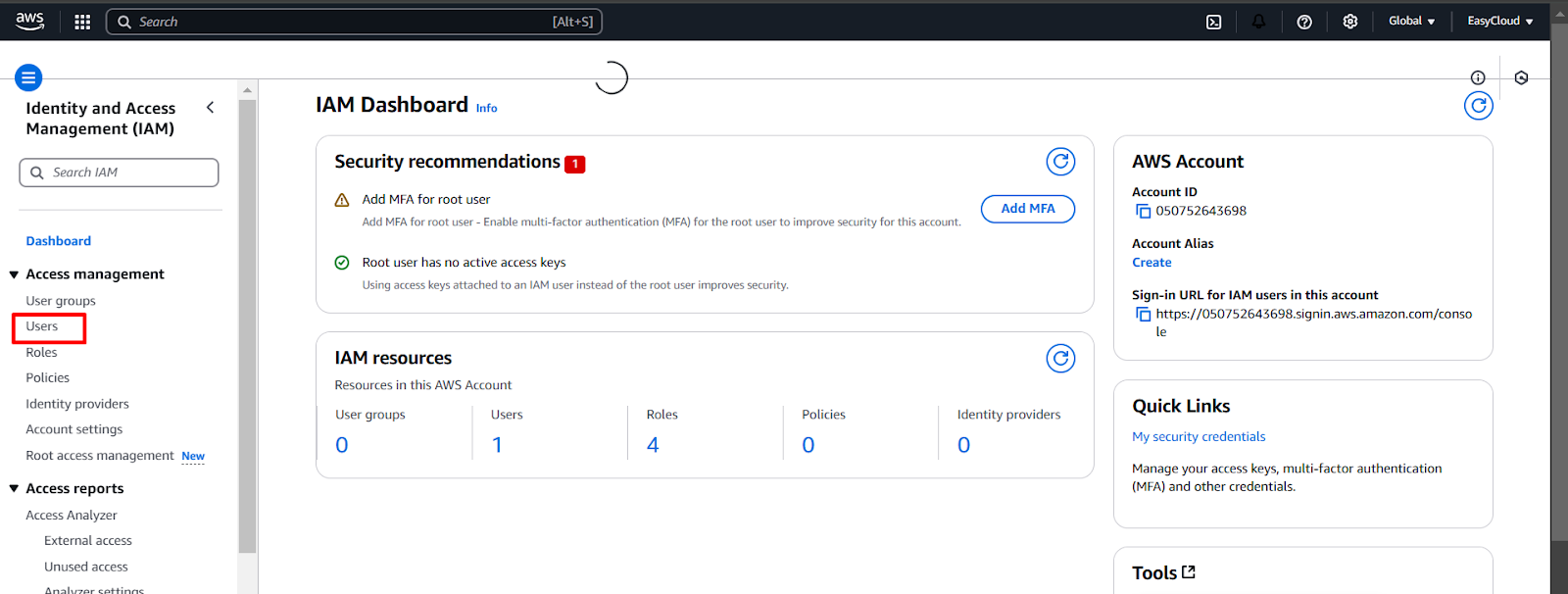
Task: Open Dashboard in the IAM sidebar
Action: 59,241
